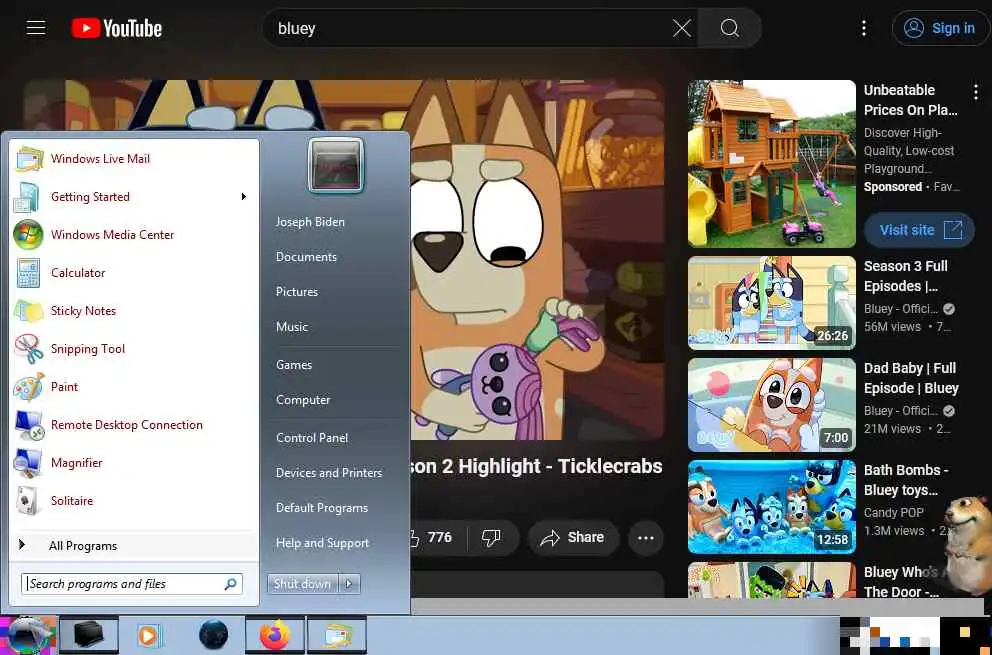Click the user account picture
This screenshot has width=992, height=655.
point(336,165)
